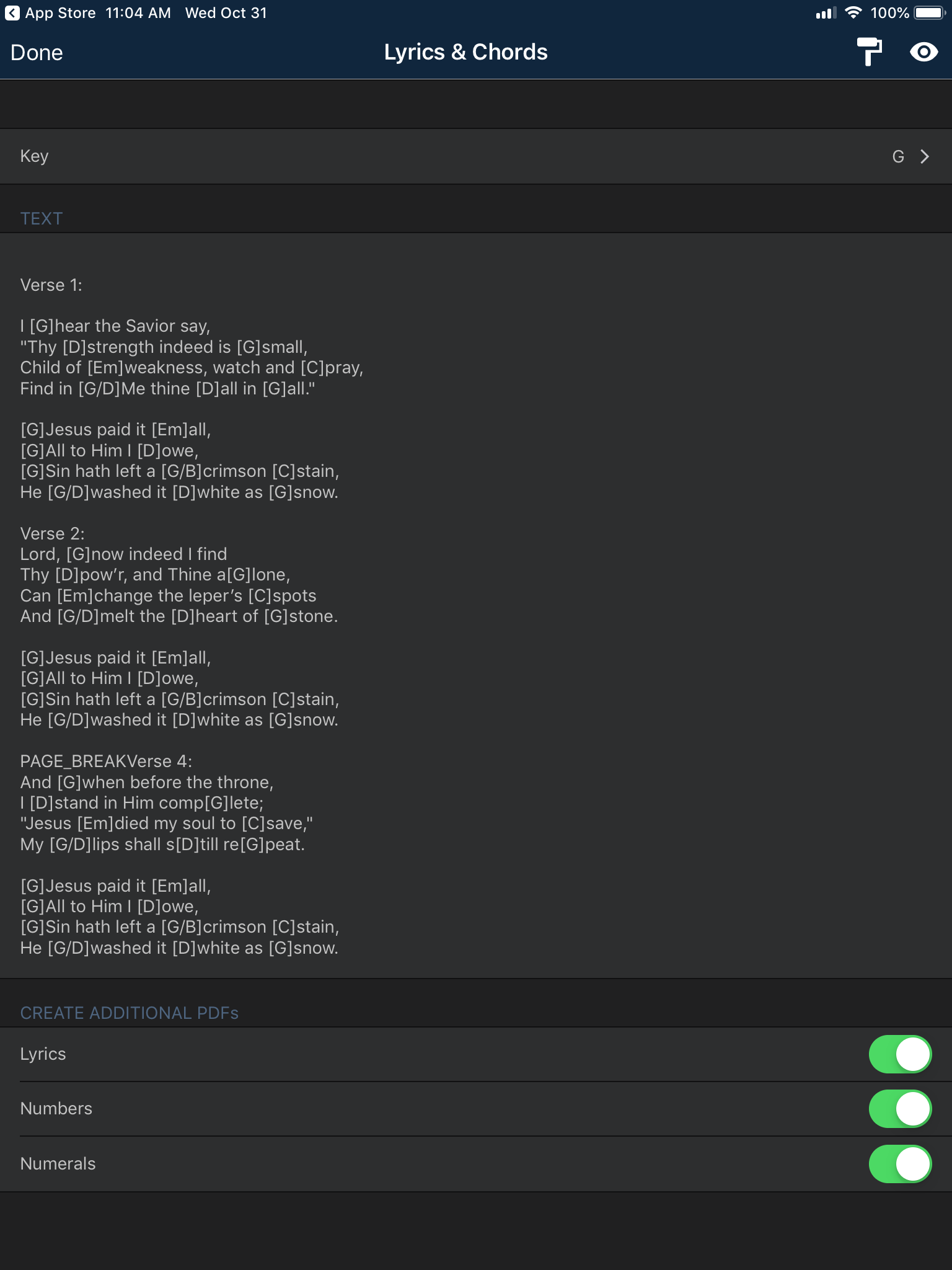Click the PAGE_BREAKVerse 4 text line
952x1270 pixels.
(x=106, y=762)
